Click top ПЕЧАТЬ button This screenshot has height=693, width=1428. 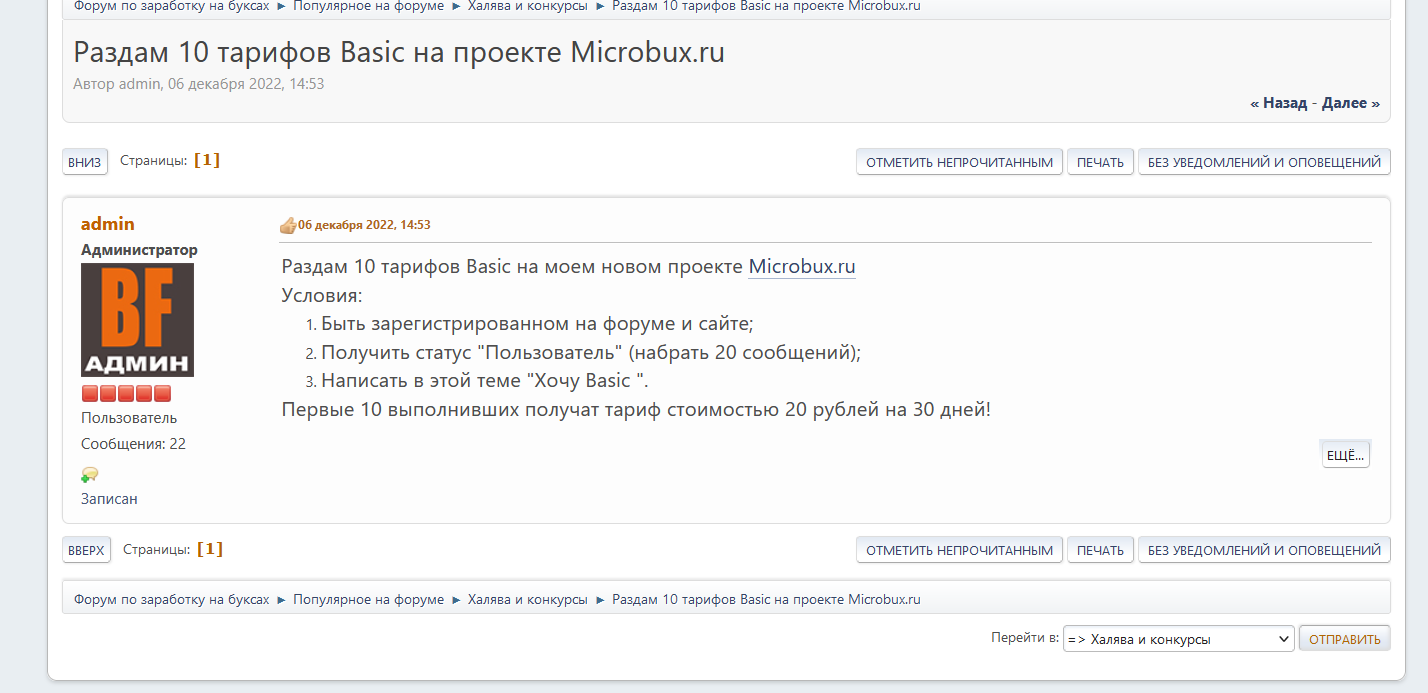click(1101, 162)
